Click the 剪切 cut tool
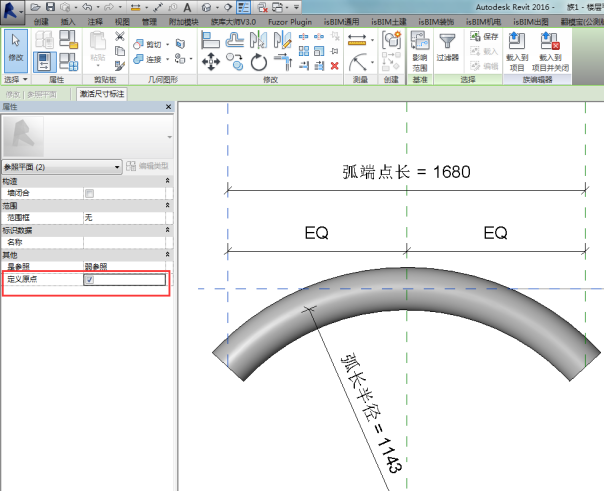 click(152, 44)
